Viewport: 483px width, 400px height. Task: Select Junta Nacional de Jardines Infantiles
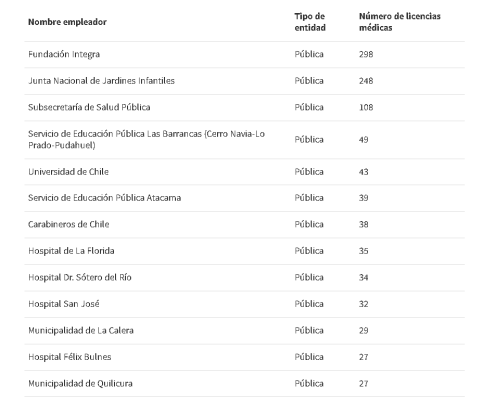(101, 81)
